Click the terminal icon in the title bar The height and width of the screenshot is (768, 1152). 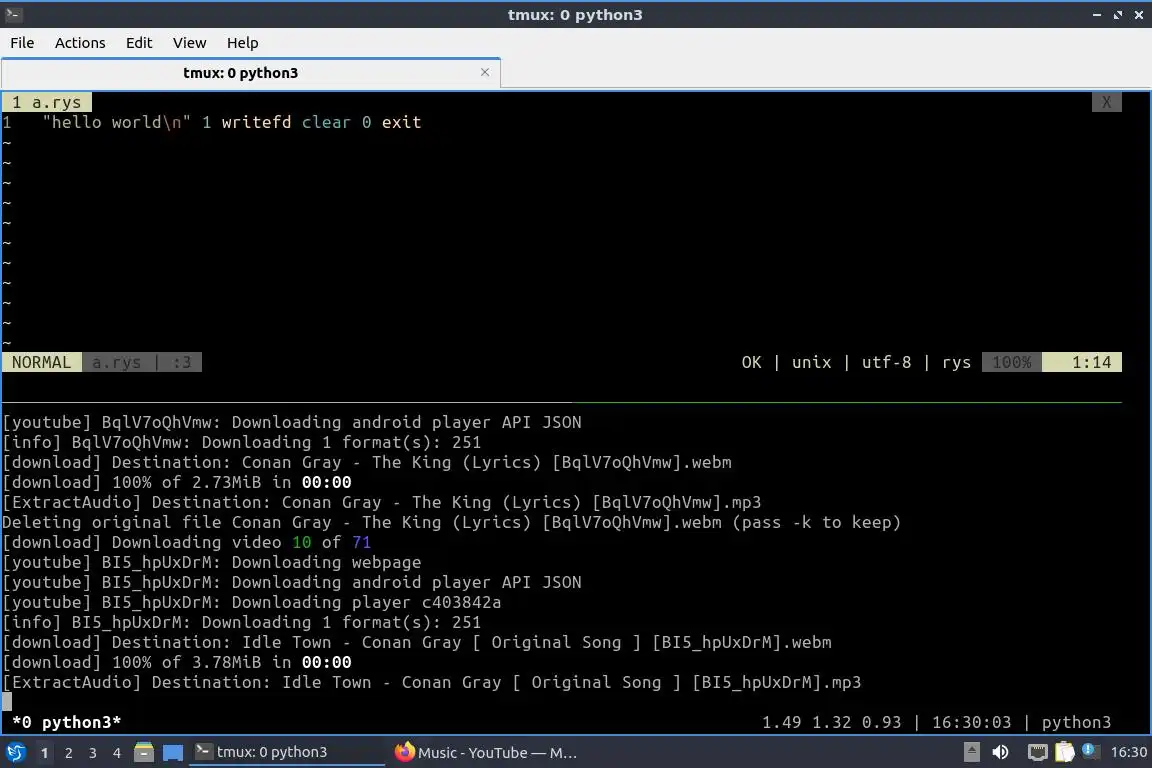click(13, 14)
